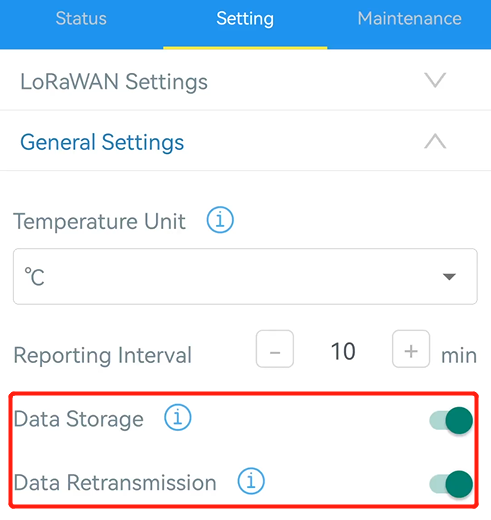
Task: Switch to the Status tab
Action: (81, 18)
